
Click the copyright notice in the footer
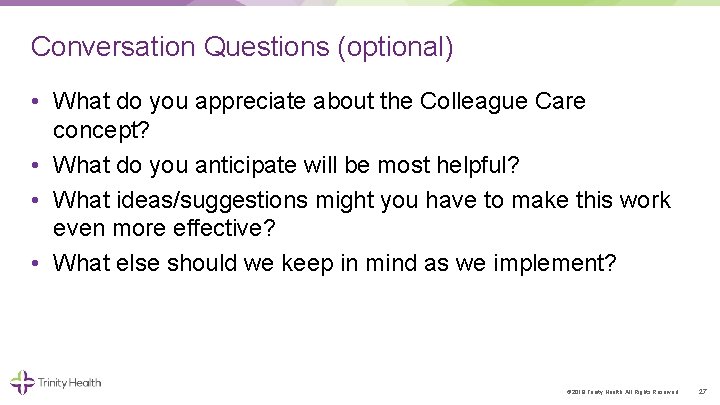pos(622,391)
